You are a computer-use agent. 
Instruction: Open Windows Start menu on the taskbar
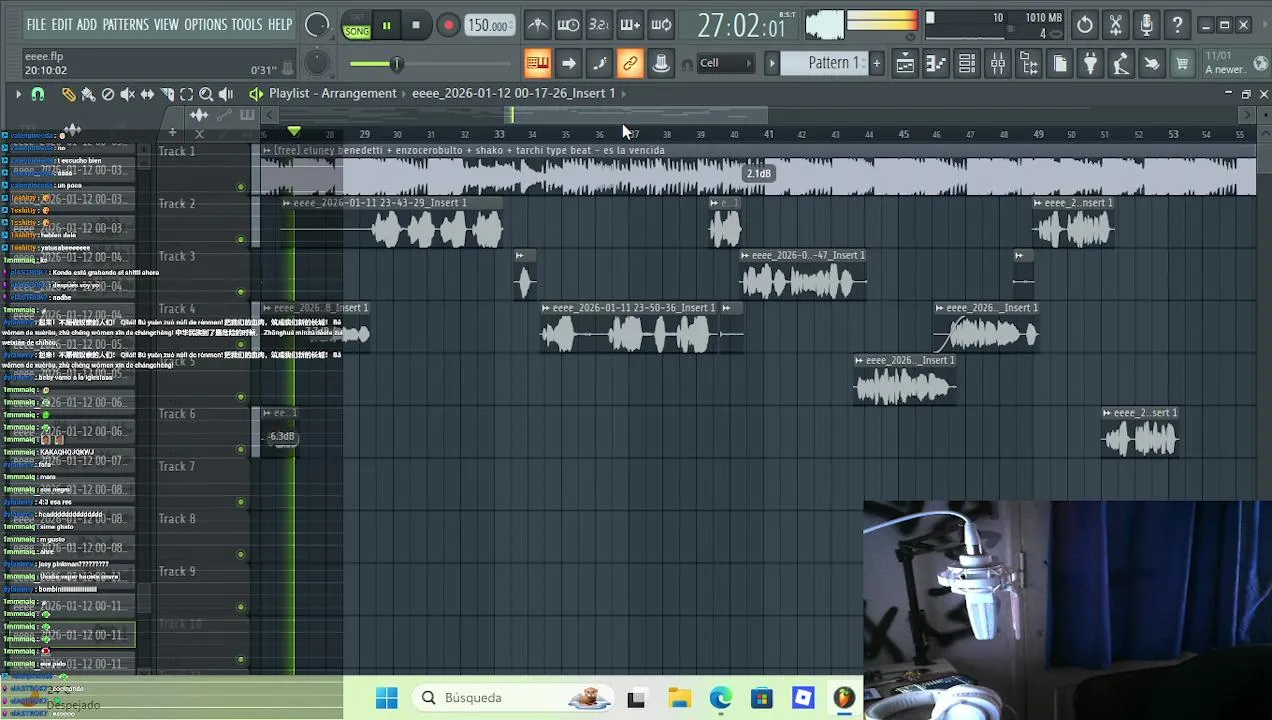click(x=386, y=698)
